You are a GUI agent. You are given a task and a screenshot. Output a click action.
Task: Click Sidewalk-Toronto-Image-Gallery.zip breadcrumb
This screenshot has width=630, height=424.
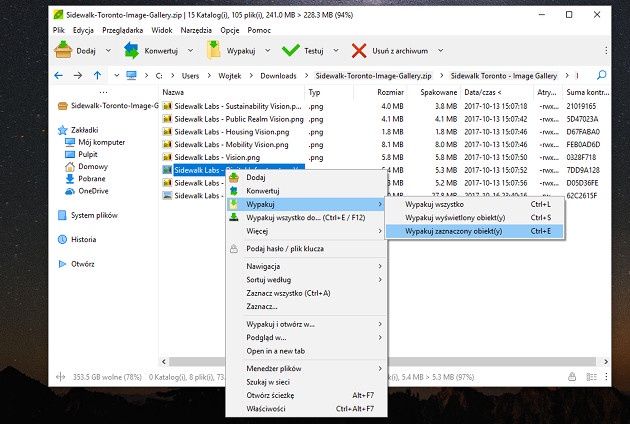(x=373, y=76)
